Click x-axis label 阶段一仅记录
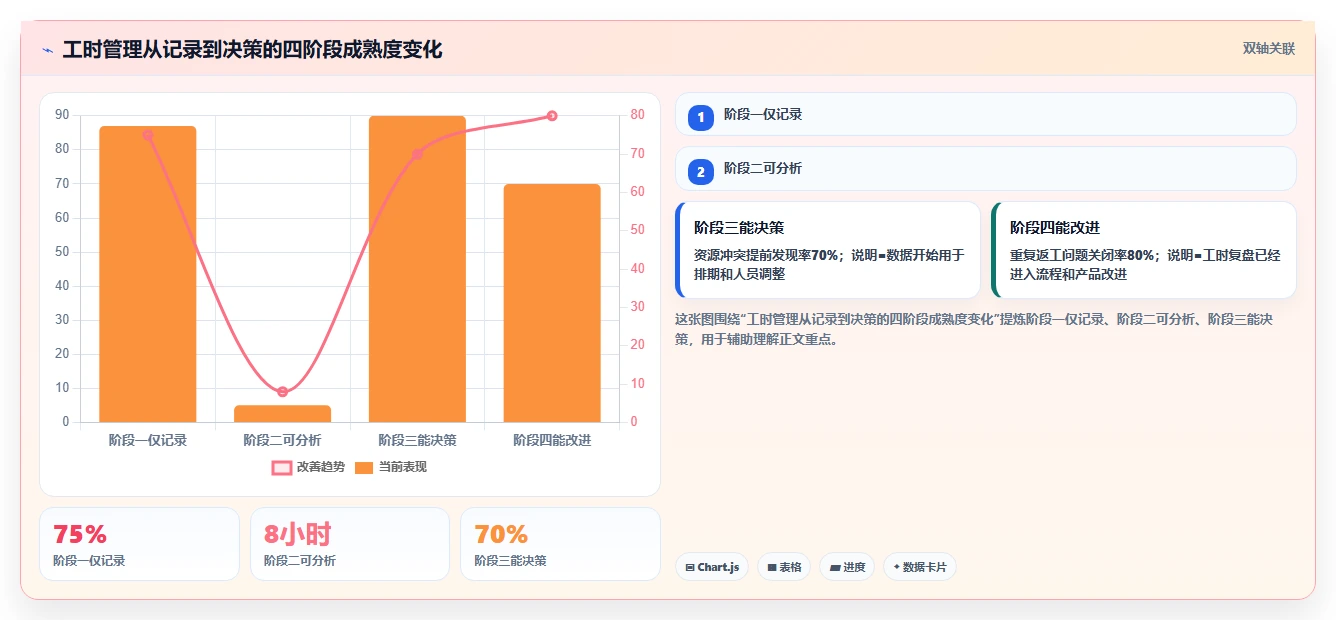The image size is (1336, 620). [x=148, y=440]
